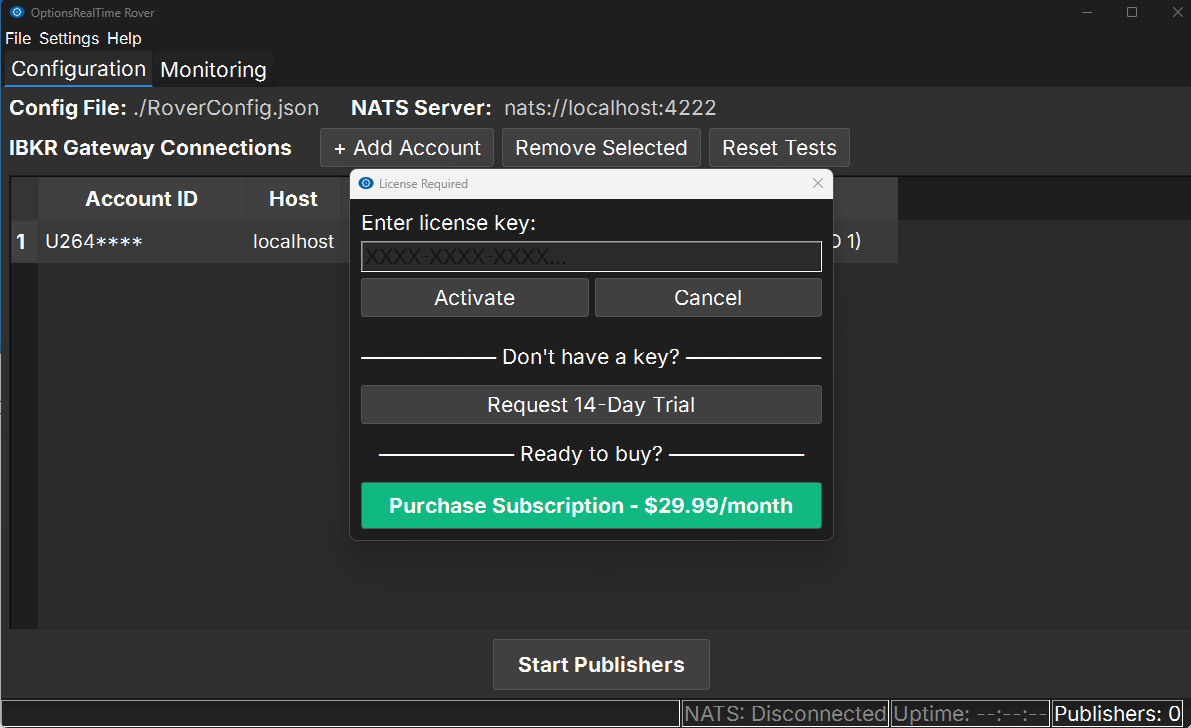Focus the license key input field
Screen dimensions: 1191x728
point(591,257)
